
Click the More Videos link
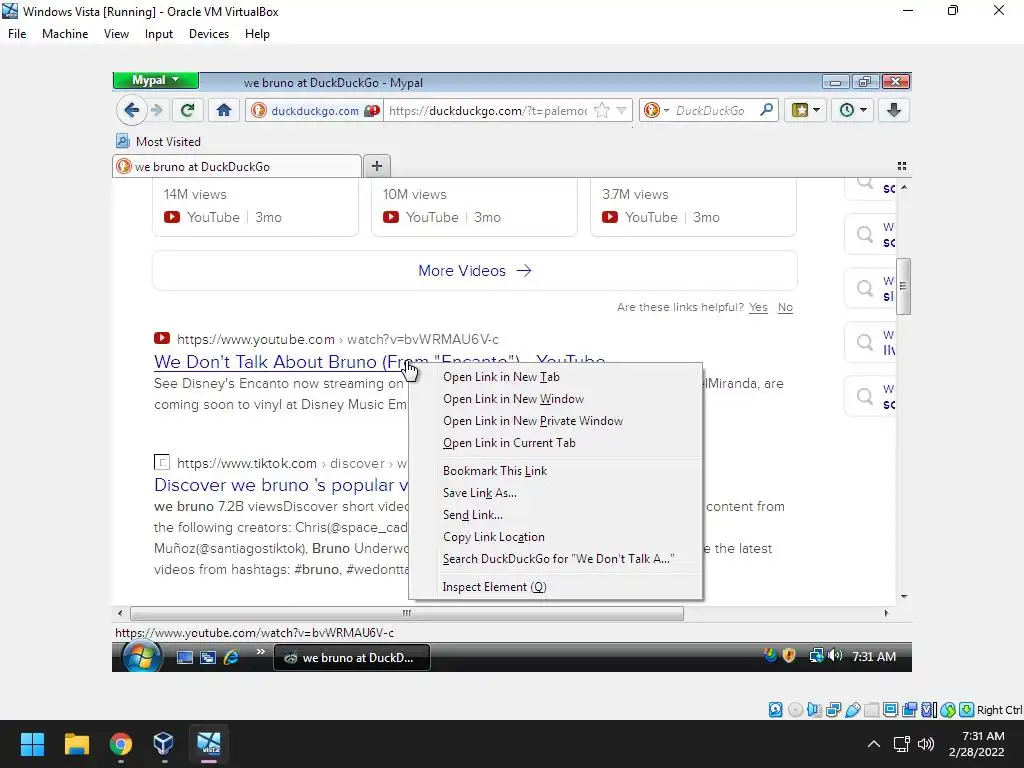(475, 270)
